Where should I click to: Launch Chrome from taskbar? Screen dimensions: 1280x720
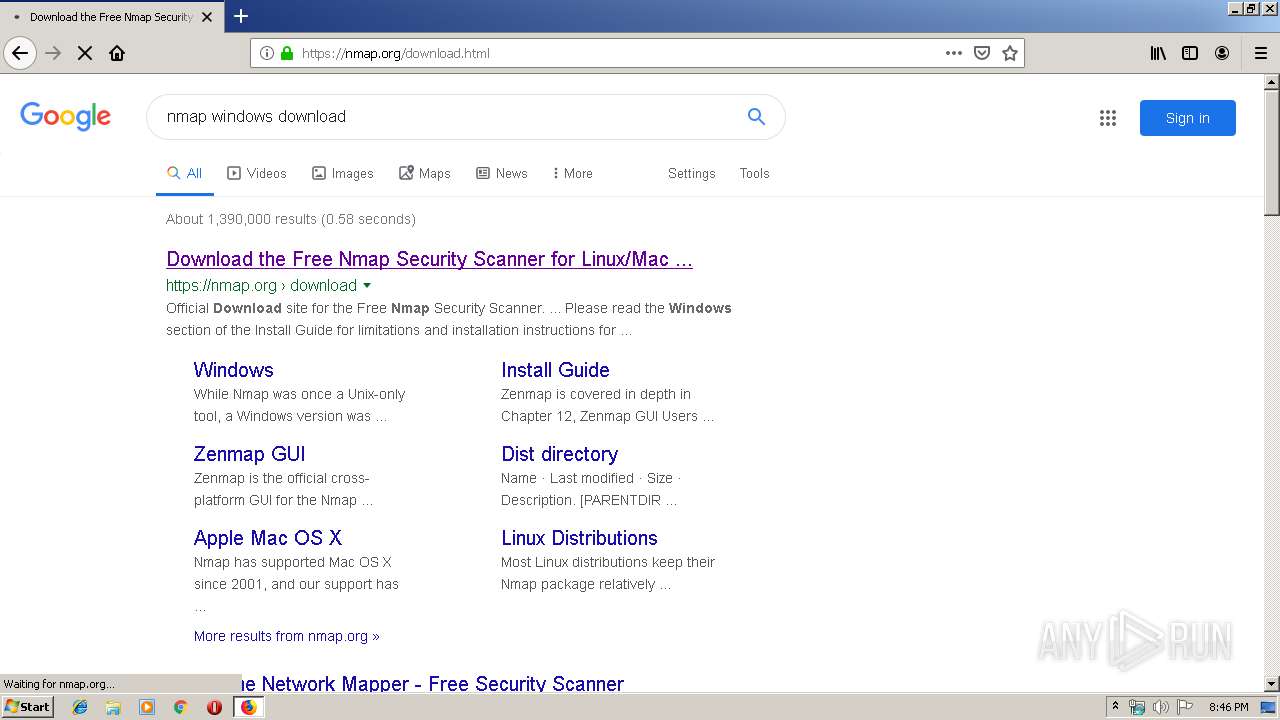180,707
